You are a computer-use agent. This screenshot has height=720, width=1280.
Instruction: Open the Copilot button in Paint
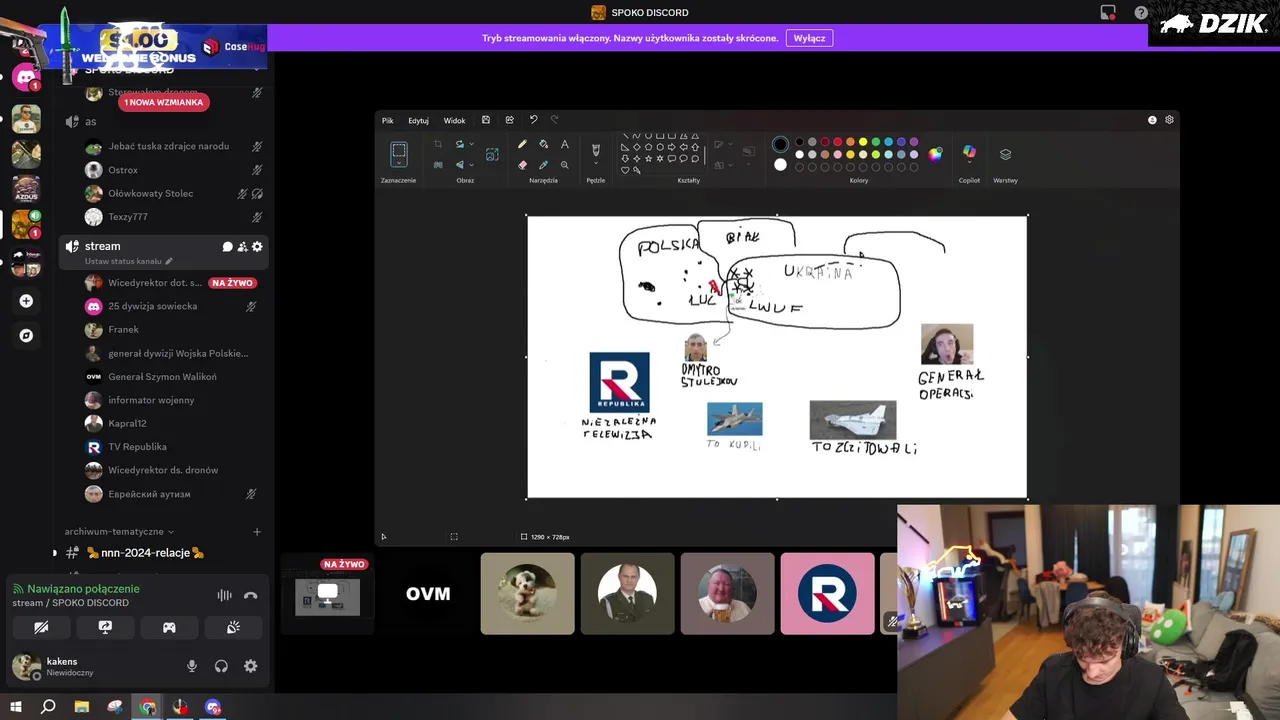click(969, 153)
